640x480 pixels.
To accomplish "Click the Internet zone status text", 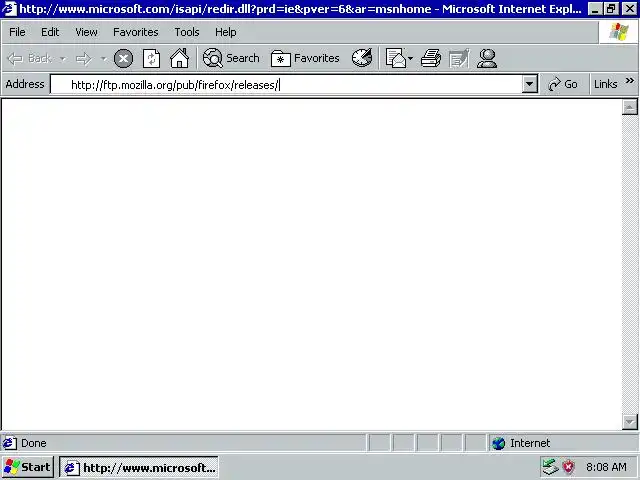I will (x=530, y=443).
